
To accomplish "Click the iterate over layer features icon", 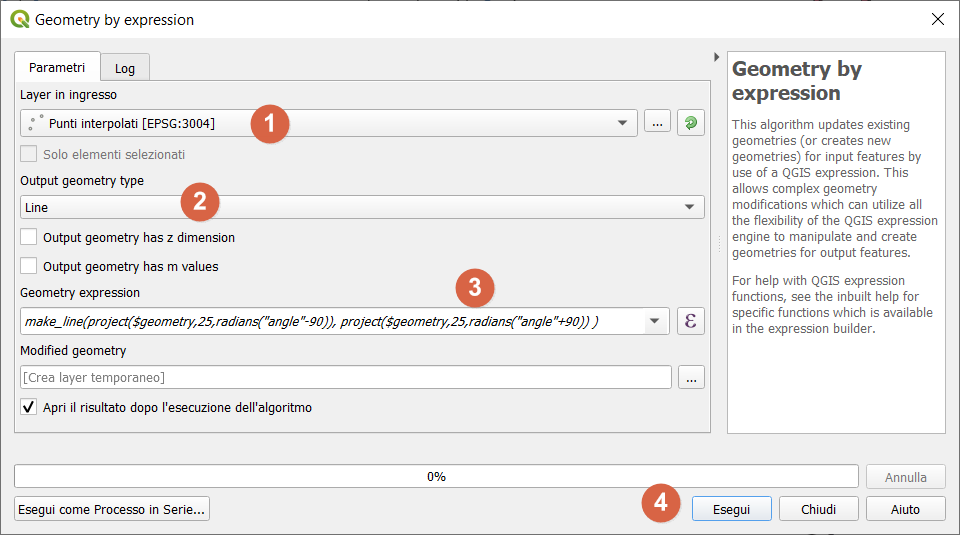I will [691, 123].
